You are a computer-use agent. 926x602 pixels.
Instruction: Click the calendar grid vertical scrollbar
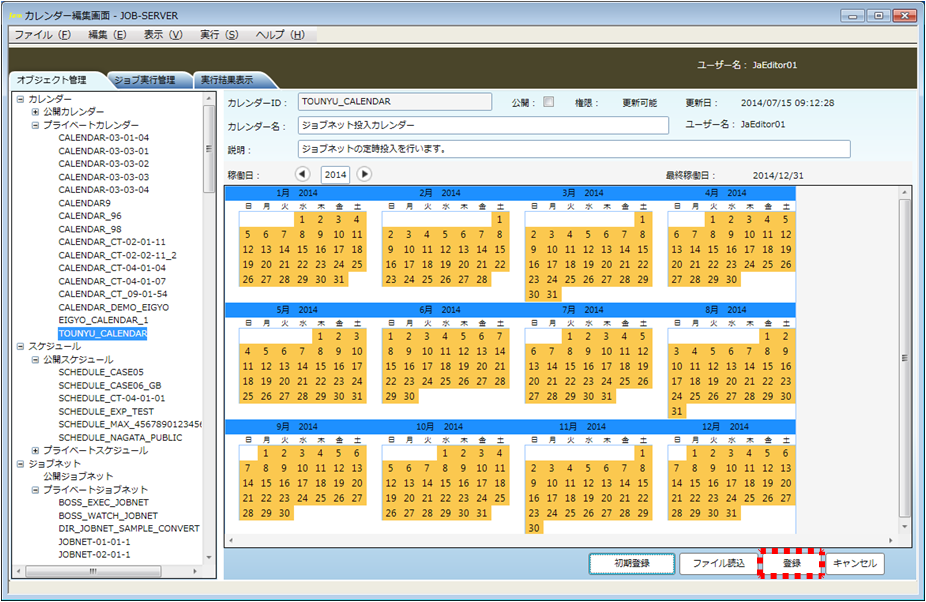tap(905, 358)
